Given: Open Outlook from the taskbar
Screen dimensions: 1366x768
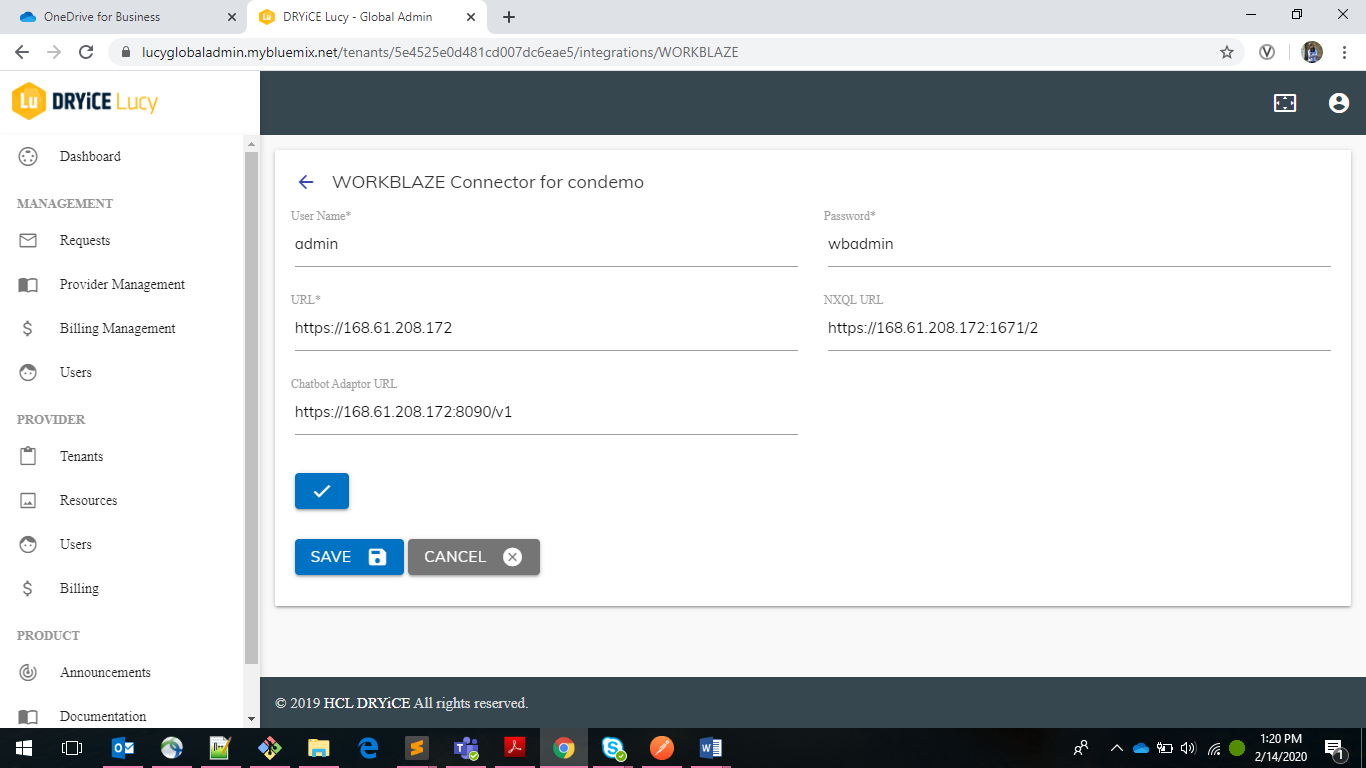Looking at the screenshot, I should click(x=124, y=747).
